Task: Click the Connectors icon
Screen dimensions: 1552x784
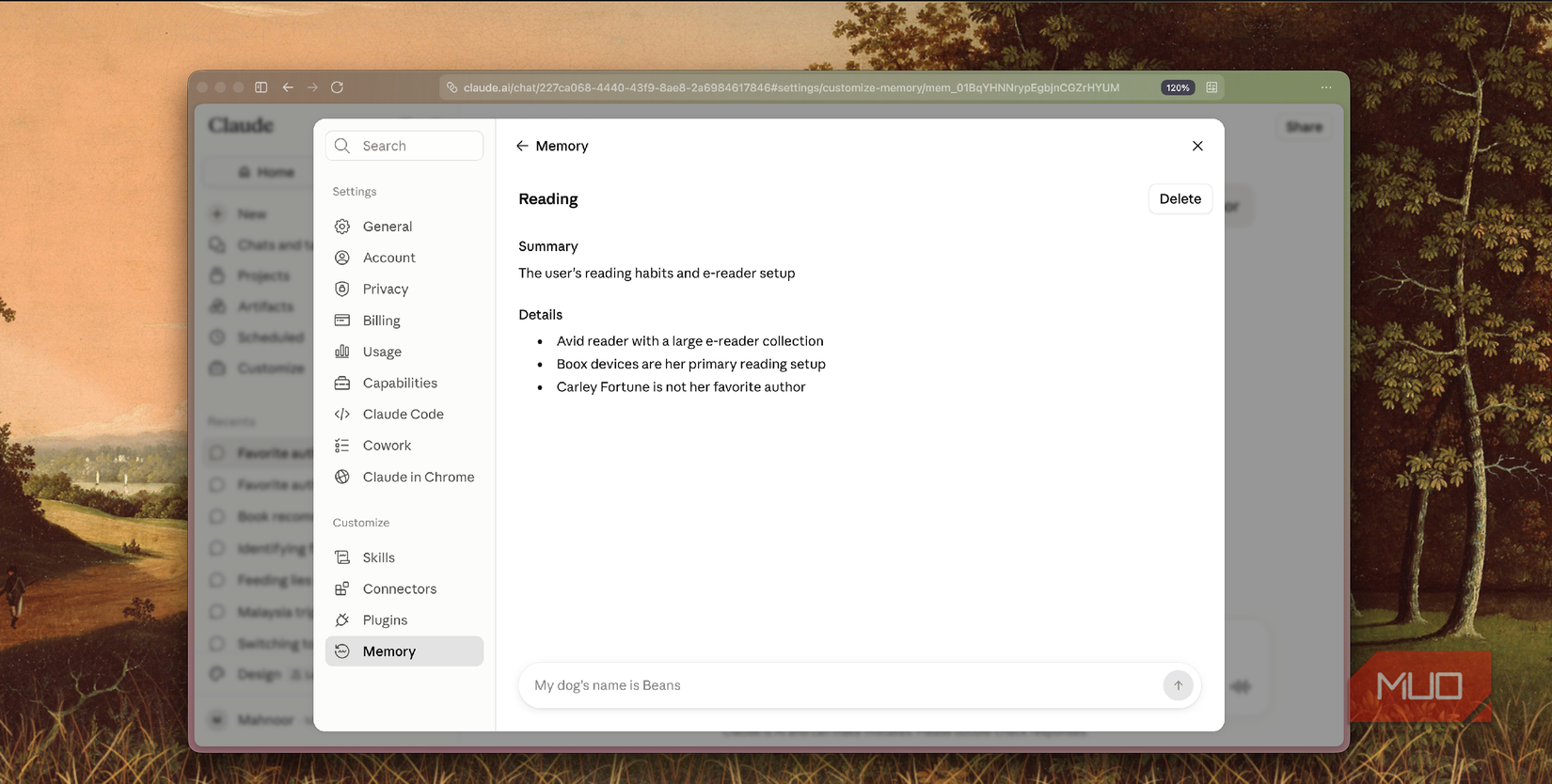Action: pos(342,589)
